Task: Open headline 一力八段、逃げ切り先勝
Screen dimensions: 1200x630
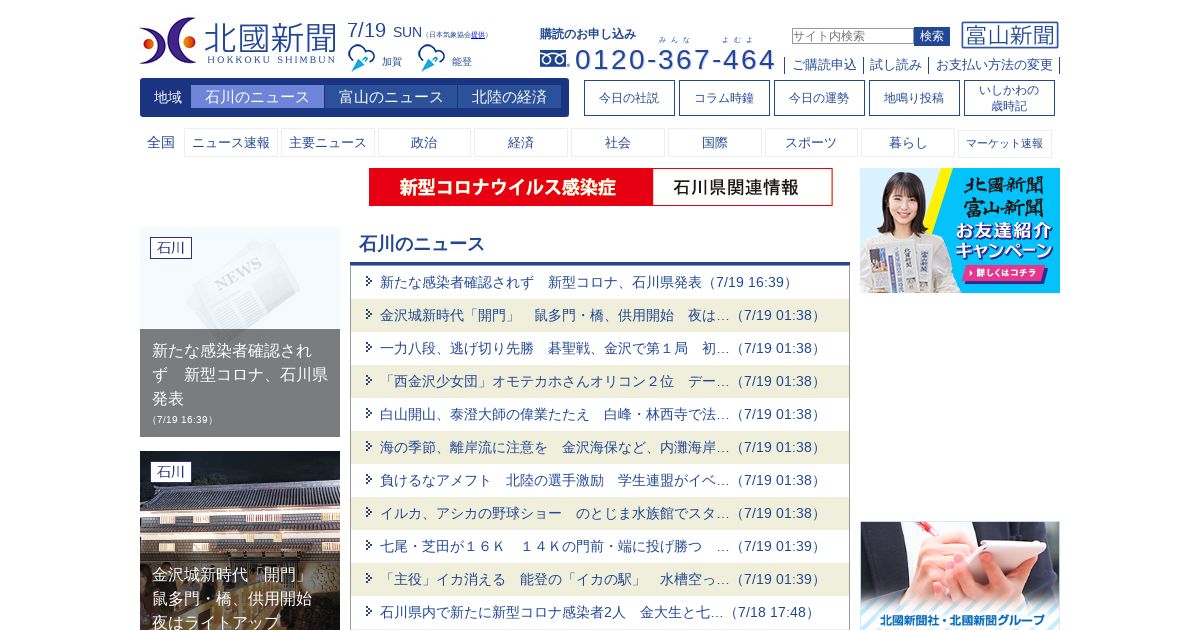Action: [x=602, y=348]
